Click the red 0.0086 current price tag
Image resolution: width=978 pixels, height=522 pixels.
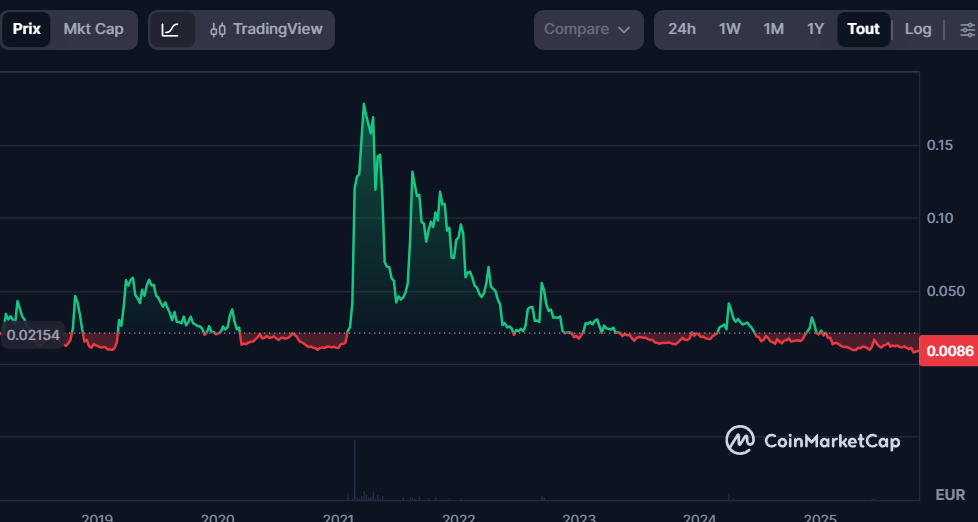pos(949,352)
